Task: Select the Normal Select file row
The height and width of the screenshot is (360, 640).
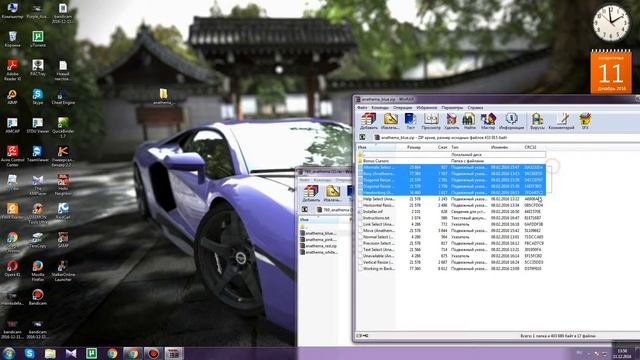Action: pyautogui.click(x=451, y=237)
